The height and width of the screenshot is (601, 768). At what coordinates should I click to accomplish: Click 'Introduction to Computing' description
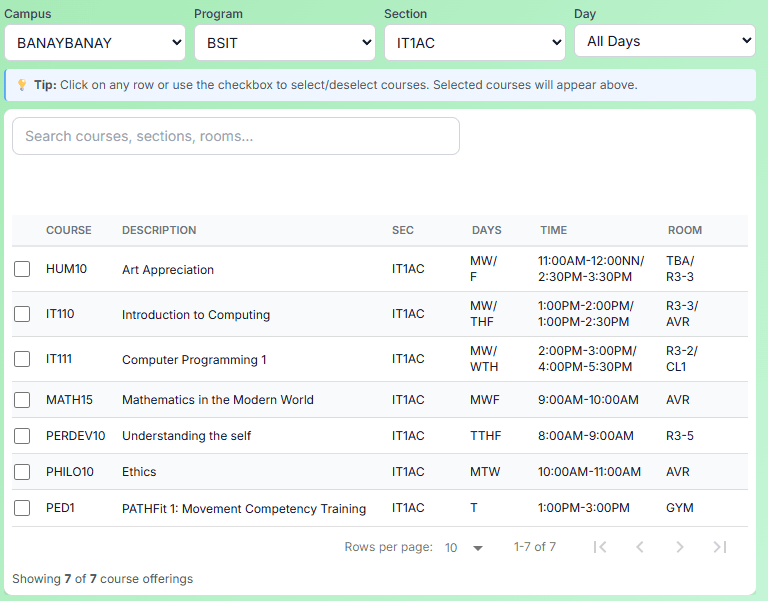[x=196, y=314]
